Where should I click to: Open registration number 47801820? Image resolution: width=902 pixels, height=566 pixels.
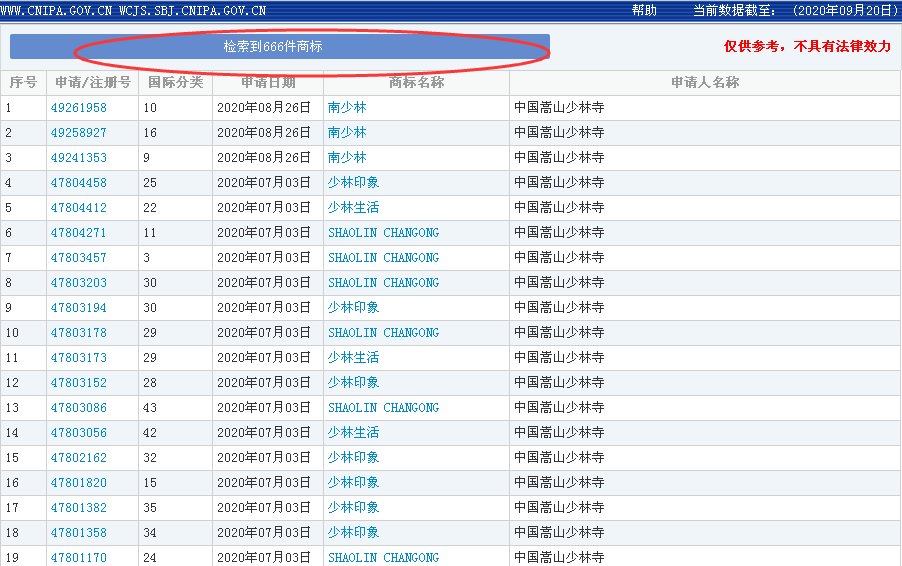pyautogui.click(x=79, y=483)
